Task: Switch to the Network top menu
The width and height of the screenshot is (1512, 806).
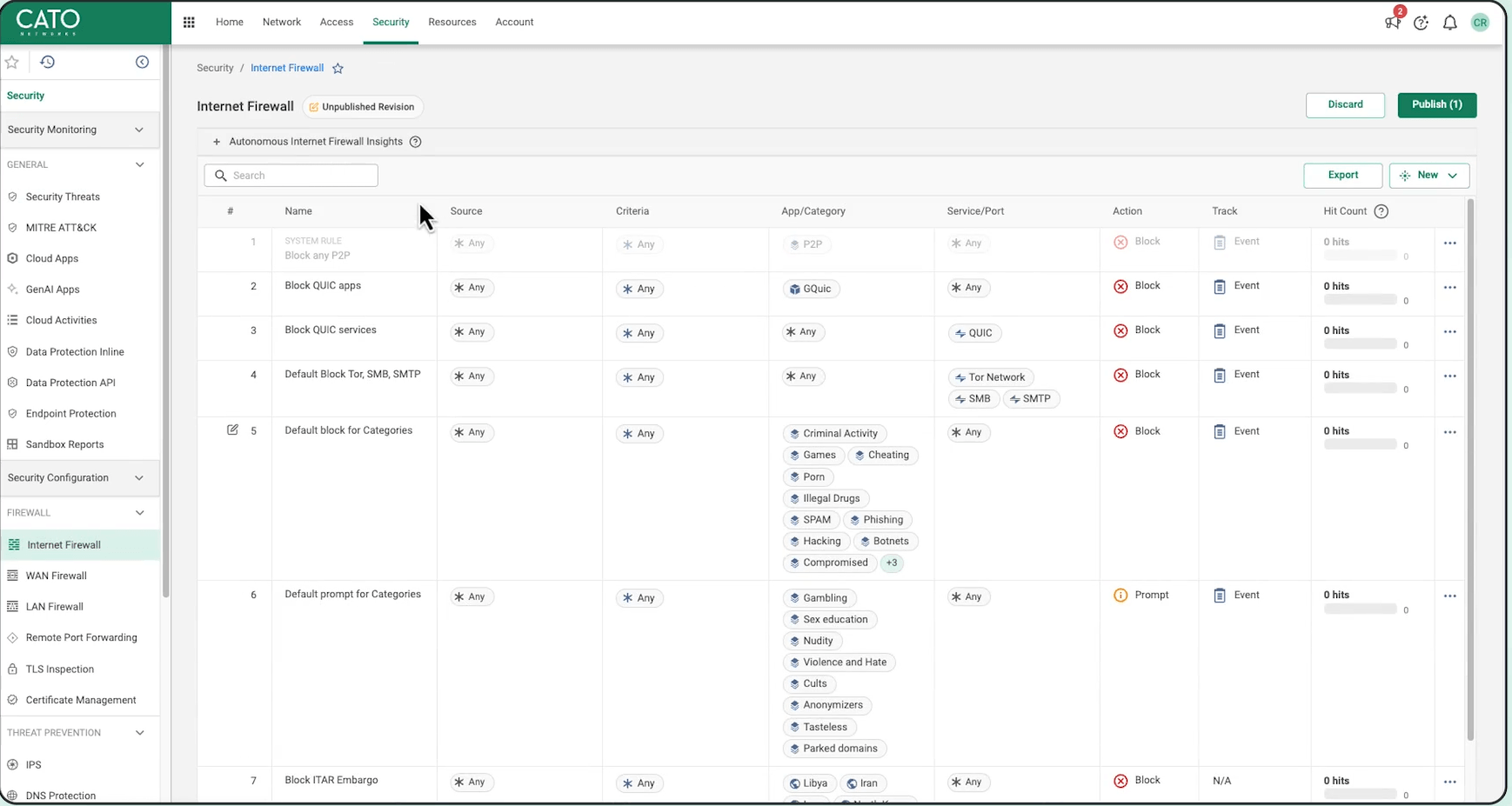Action: point(281,23)
